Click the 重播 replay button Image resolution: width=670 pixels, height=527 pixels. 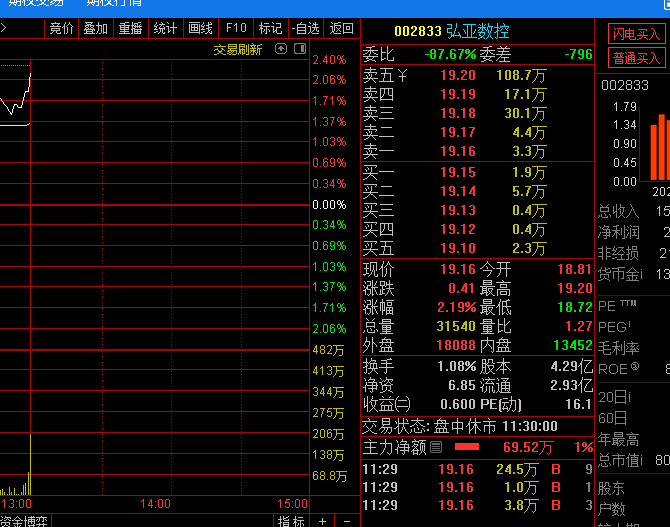point(130,29)
